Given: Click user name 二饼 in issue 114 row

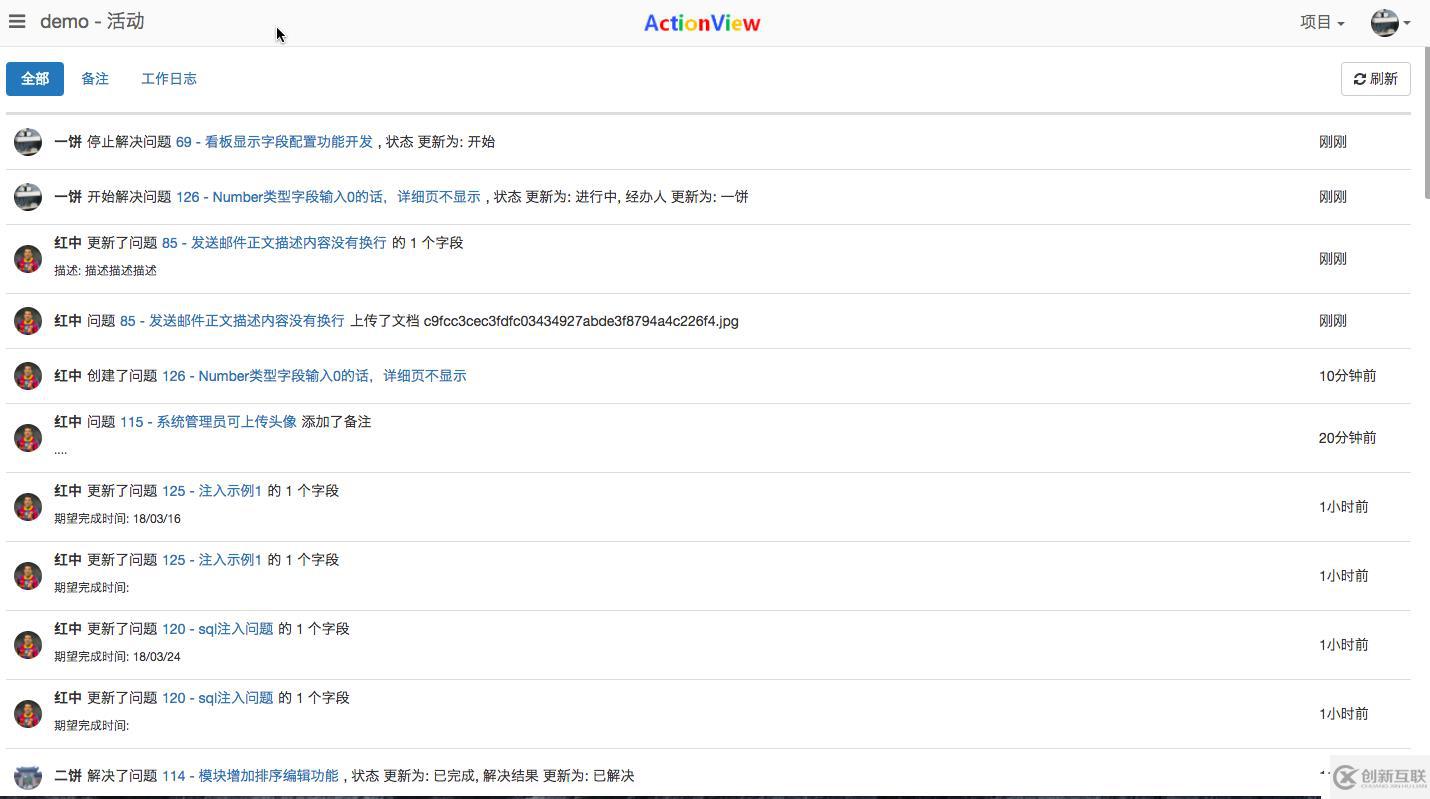Looking at the screenshot, I should (68, 776).
